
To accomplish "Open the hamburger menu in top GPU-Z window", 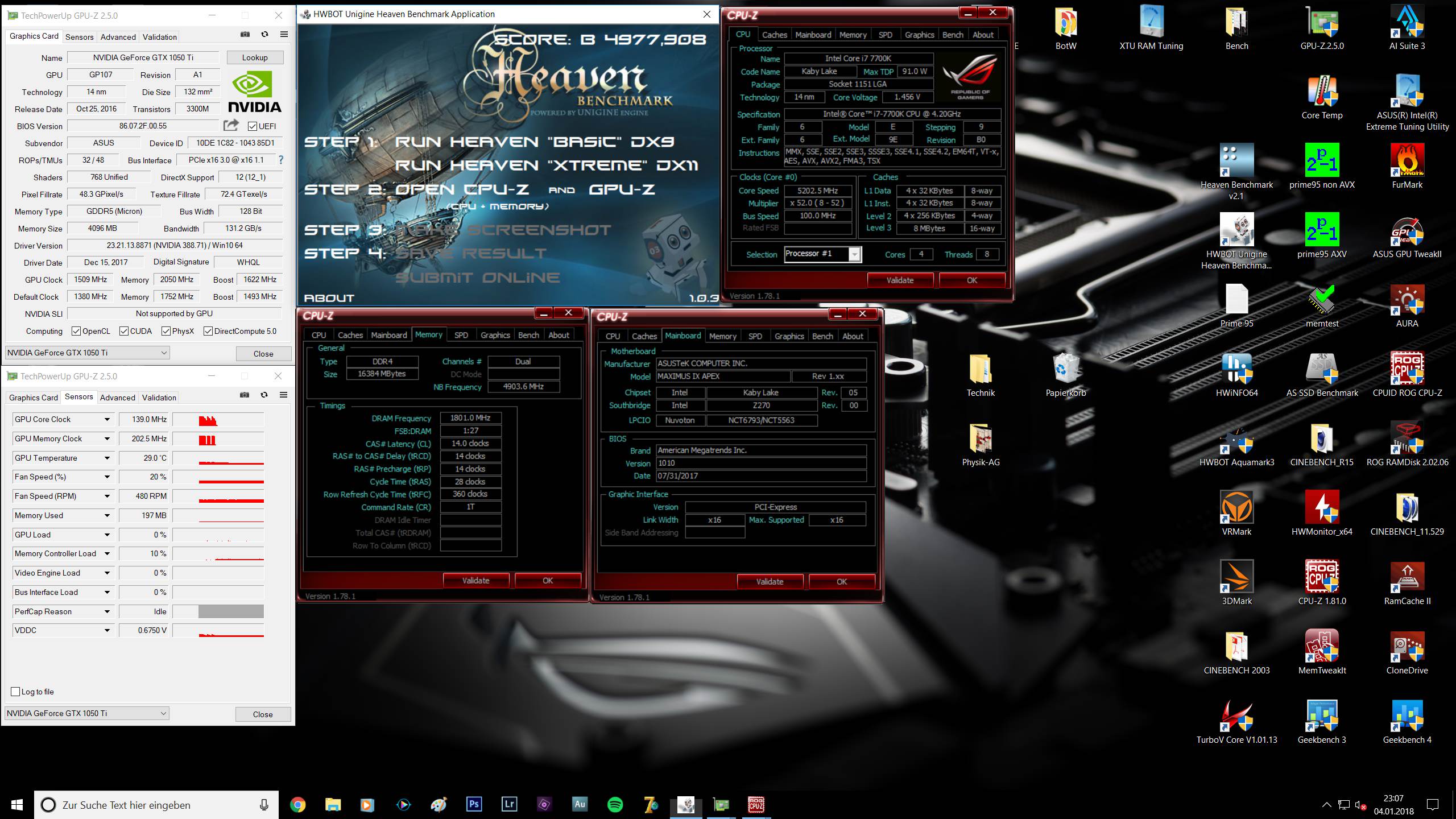I will point(284,34).
